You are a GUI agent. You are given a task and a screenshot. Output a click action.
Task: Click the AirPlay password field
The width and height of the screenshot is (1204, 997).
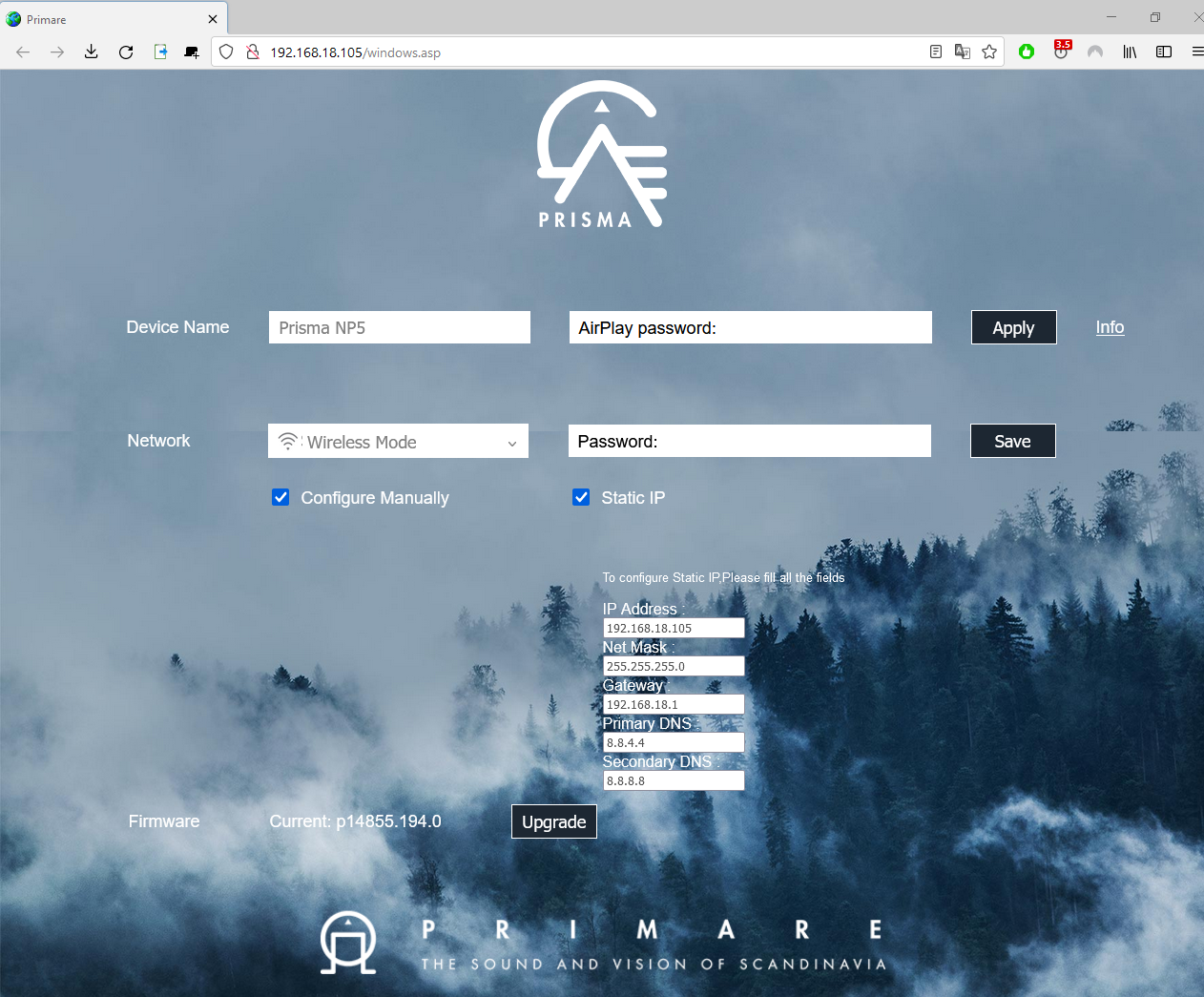pyautogui.click(x=751, y=327)
